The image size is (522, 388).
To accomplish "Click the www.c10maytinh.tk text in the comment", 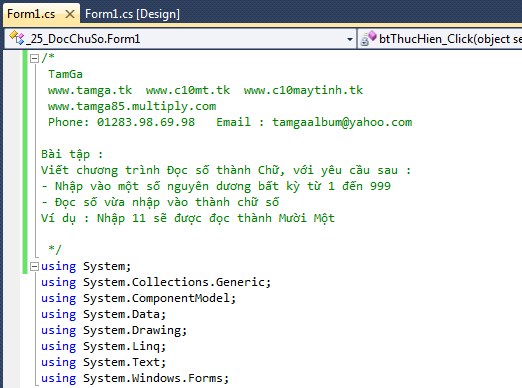I will [x=303, y=90].
